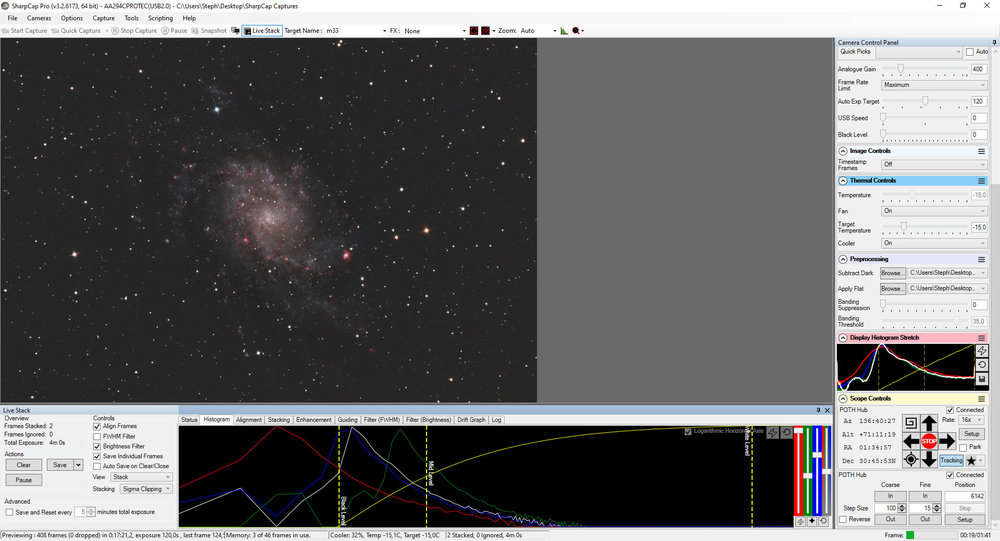Click the Clear button in Live Stack

(25, 465)
